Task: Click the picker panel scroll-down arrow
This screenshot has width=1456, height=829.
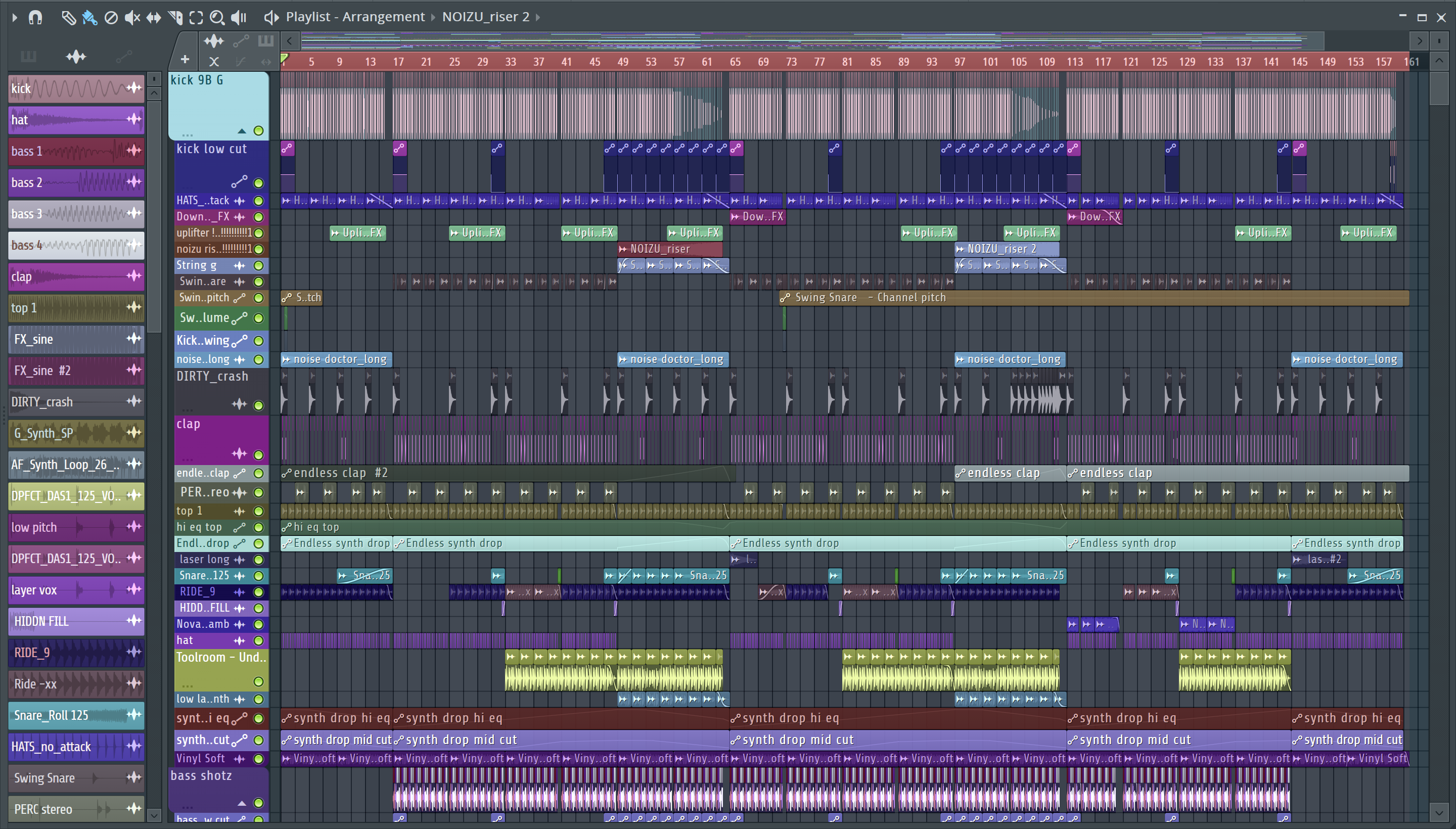Action: (154, 815)
